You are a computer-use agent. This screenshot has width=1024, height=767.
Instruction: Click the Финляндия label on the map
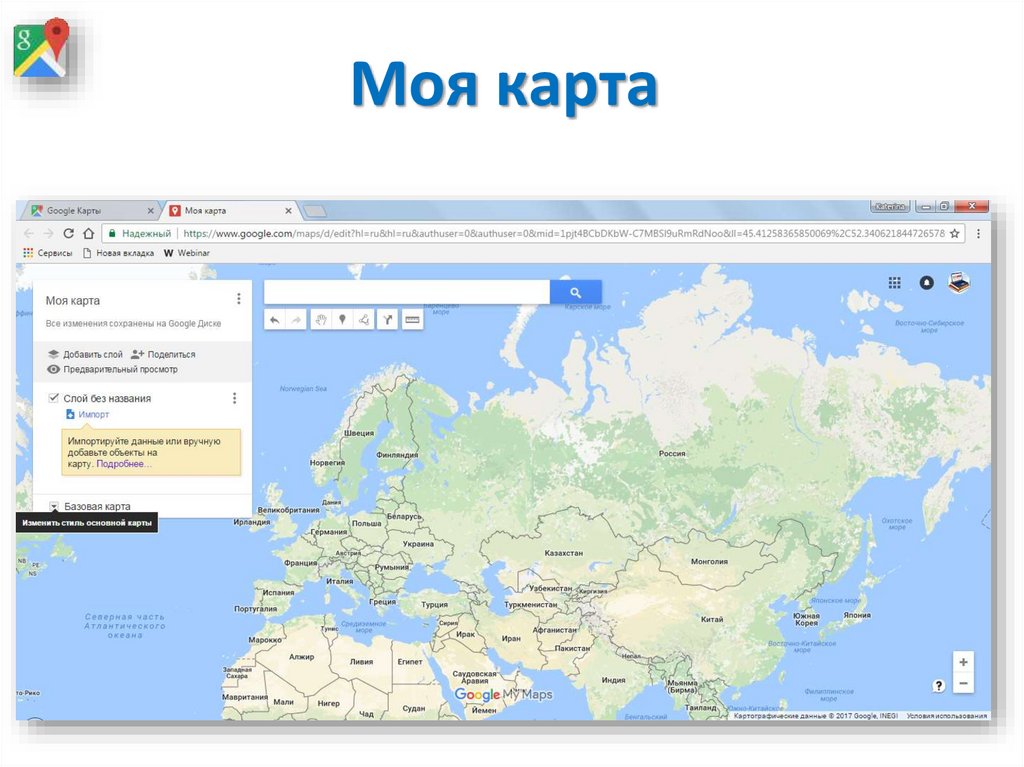(x=397, y=455)
